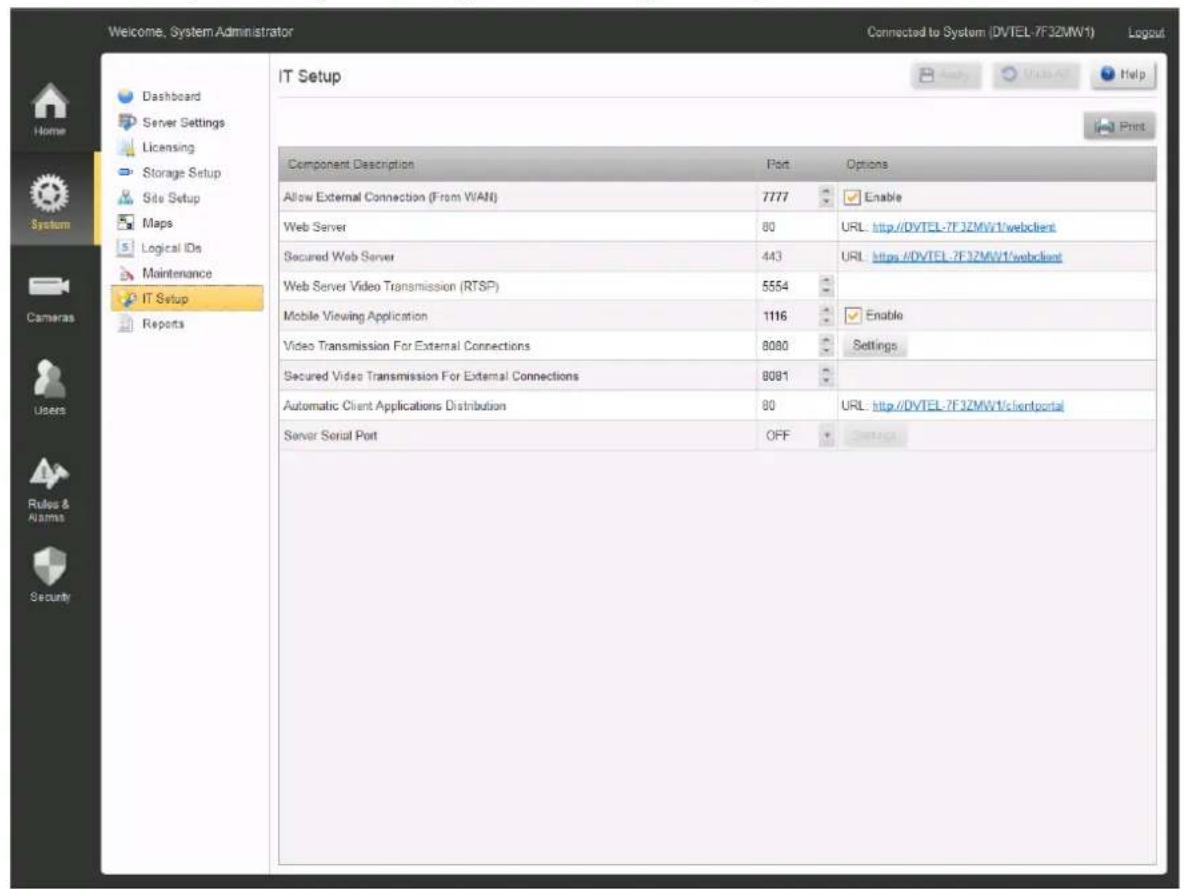This screenshot has height=889, width=1184.
Task: Select the Web Server row label
Action: (x=314, y=227)
